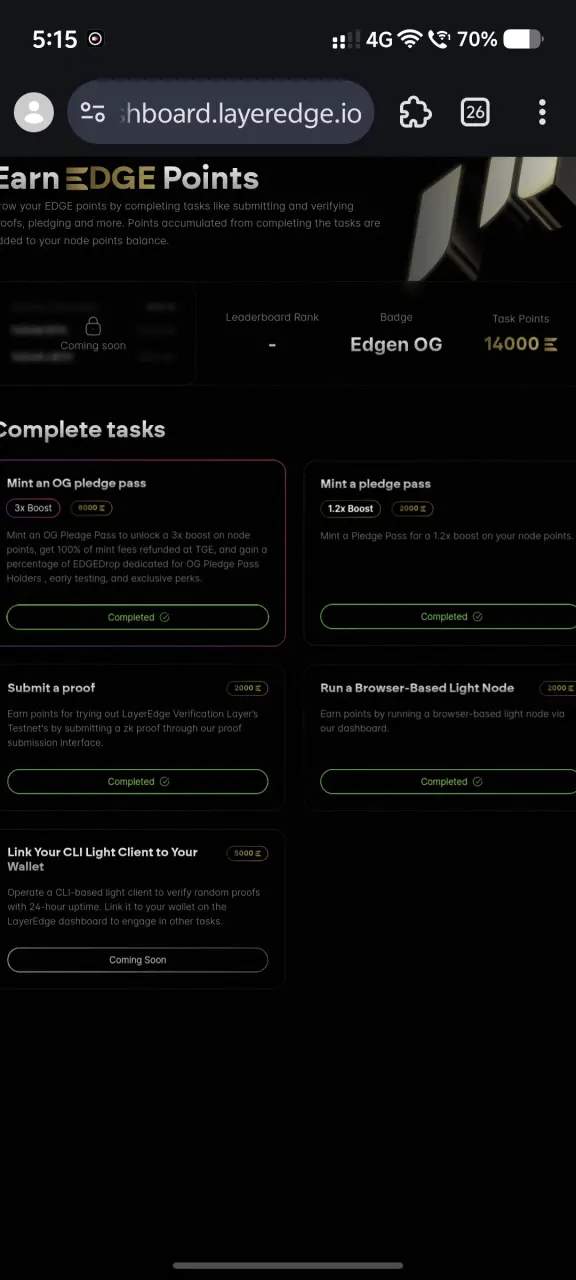The height and width of the screenshot is (1280, 576).
Task: Click Completed on Mint a pledge pass
Action: (x=448, y=616)
